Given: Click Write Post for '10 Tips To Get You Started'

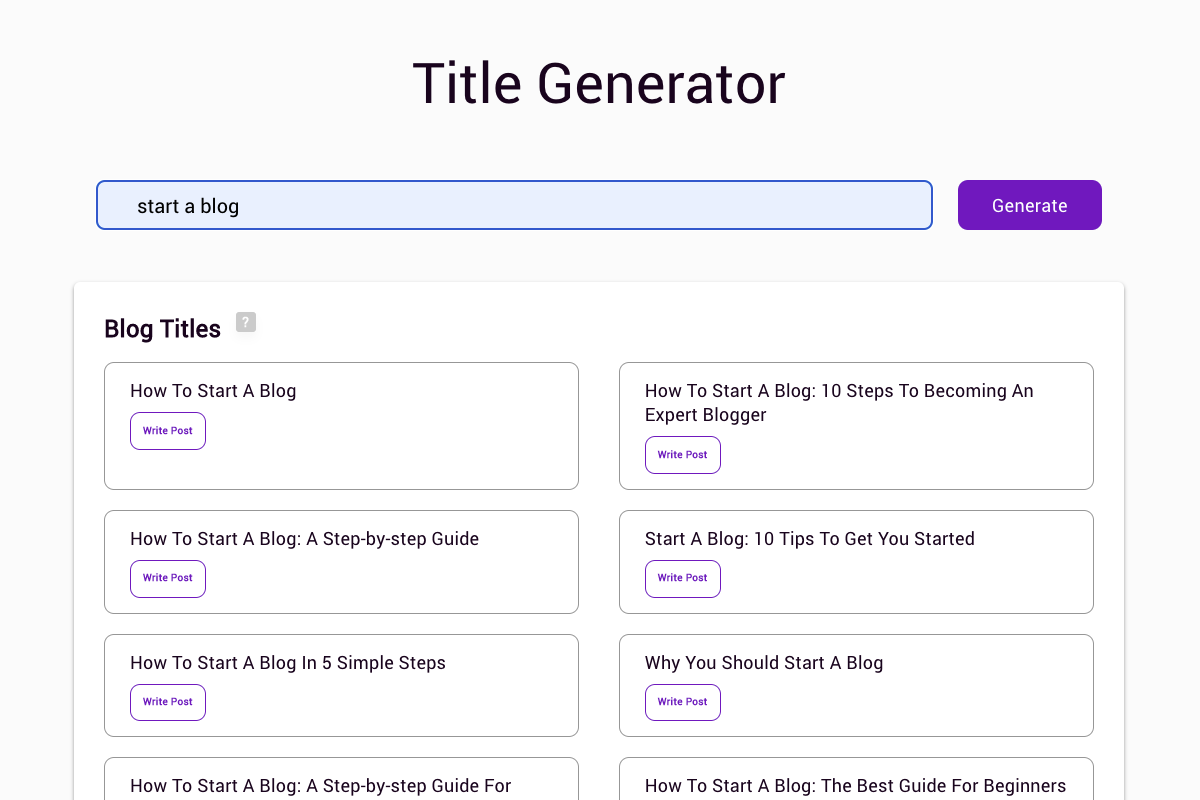Looking at the screenshot, I should pos(682,578).
